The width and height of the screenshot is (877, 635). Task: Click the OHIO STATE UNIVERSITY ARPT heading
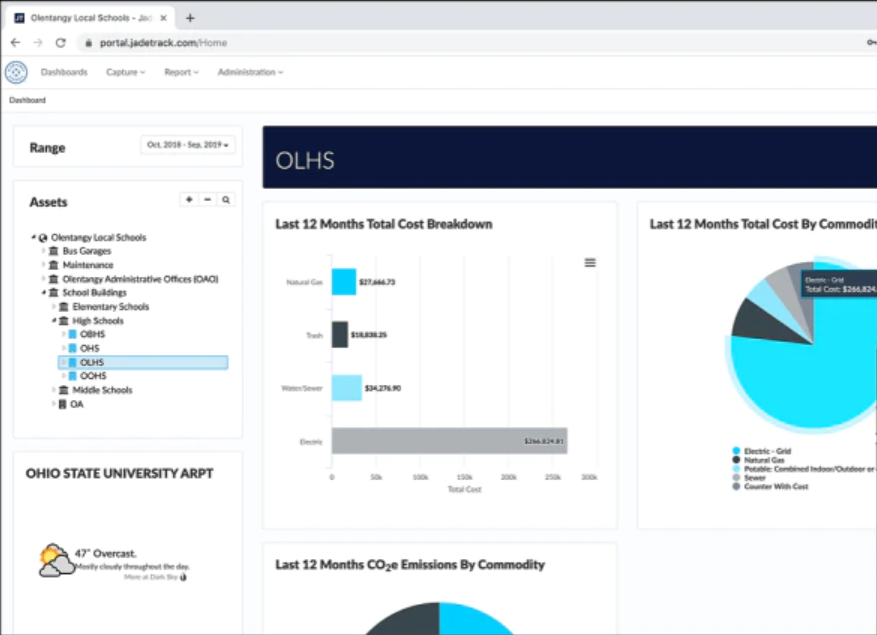[x=120, y=473]
